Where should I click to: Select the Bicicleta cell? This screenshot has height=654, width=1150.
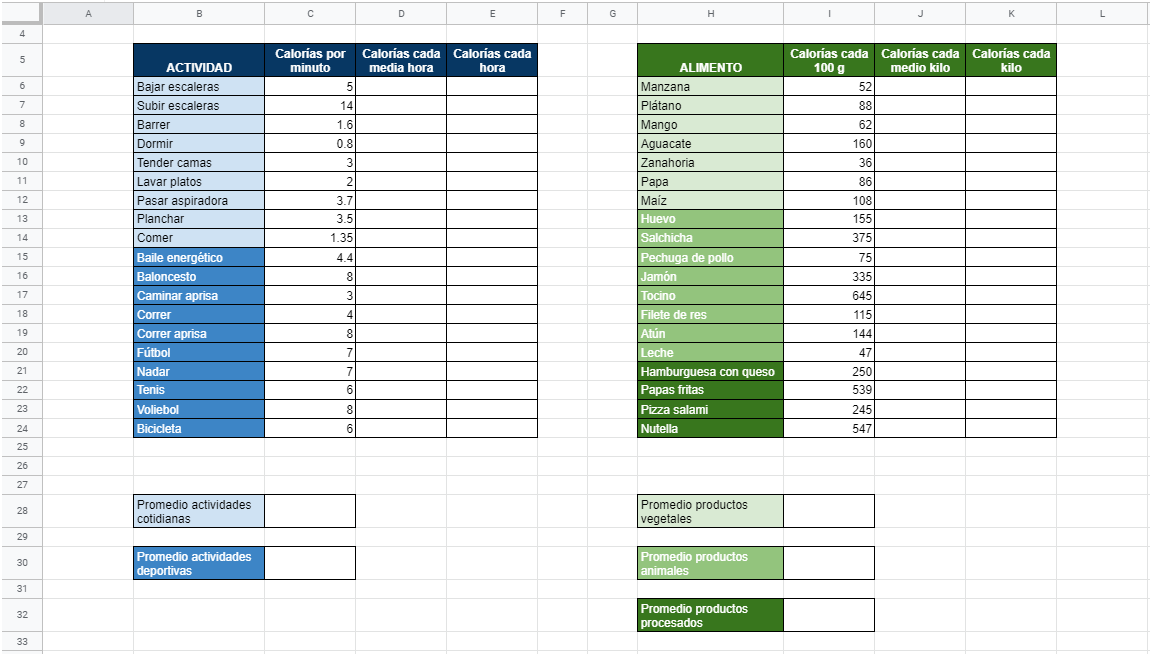pos(199,428)
